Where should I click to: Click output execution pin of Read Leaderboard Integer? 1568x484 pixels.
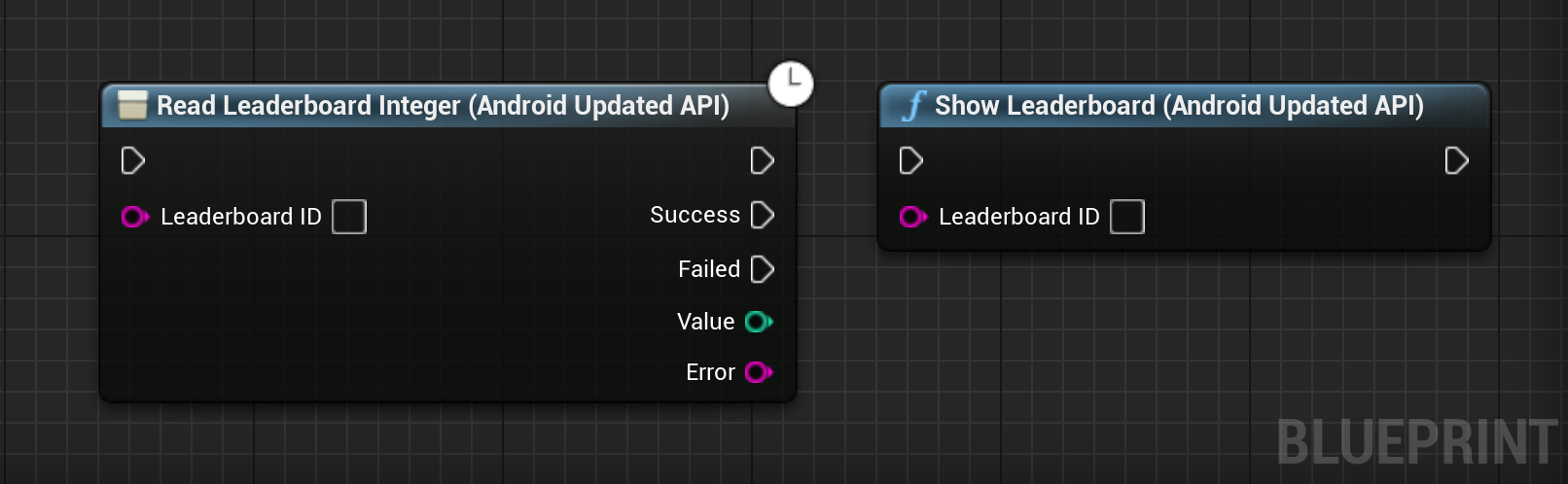pos(763,160)
